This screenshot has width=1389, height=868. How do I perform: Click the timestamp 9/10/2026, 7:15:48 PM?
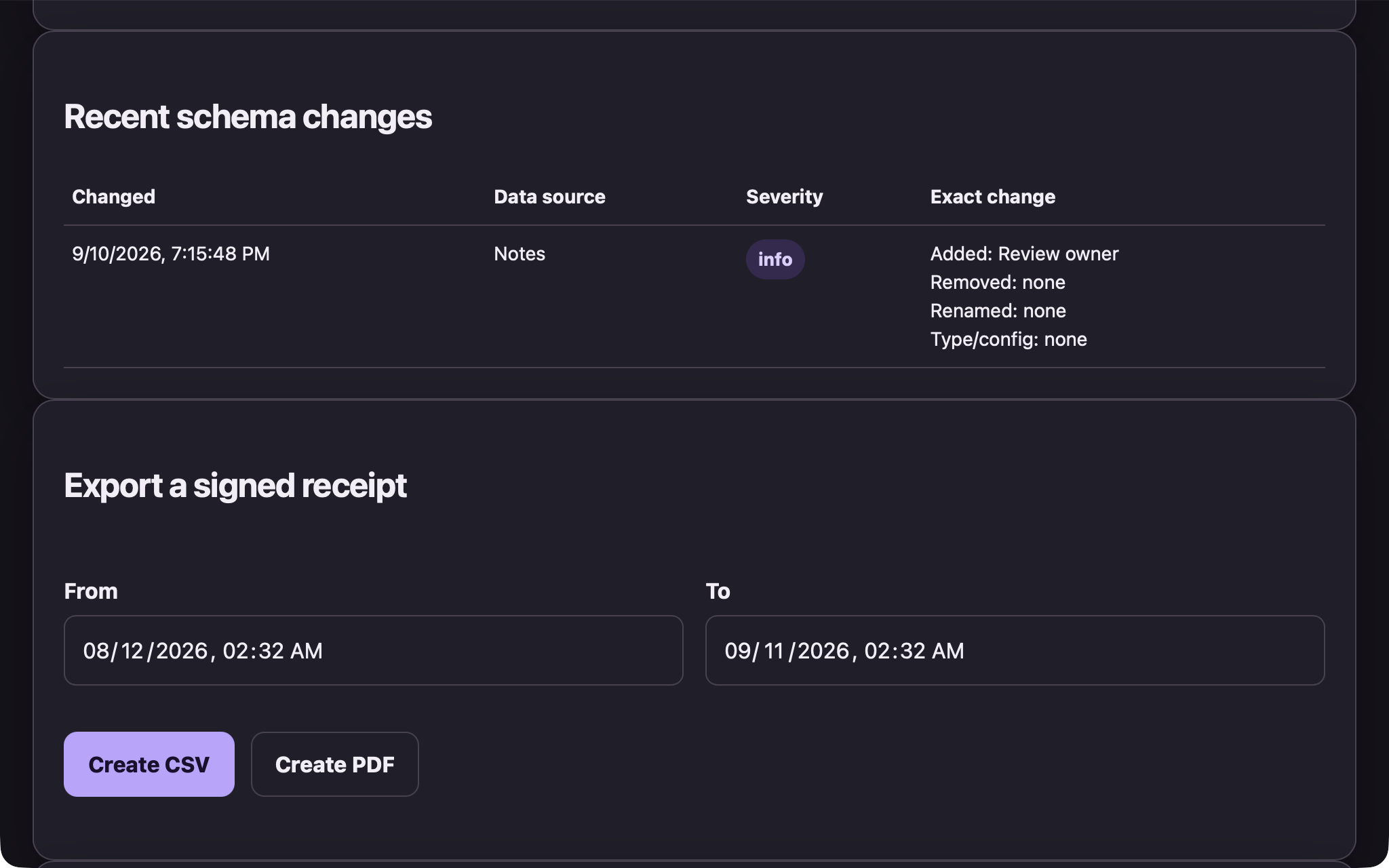tap(171, 254)
